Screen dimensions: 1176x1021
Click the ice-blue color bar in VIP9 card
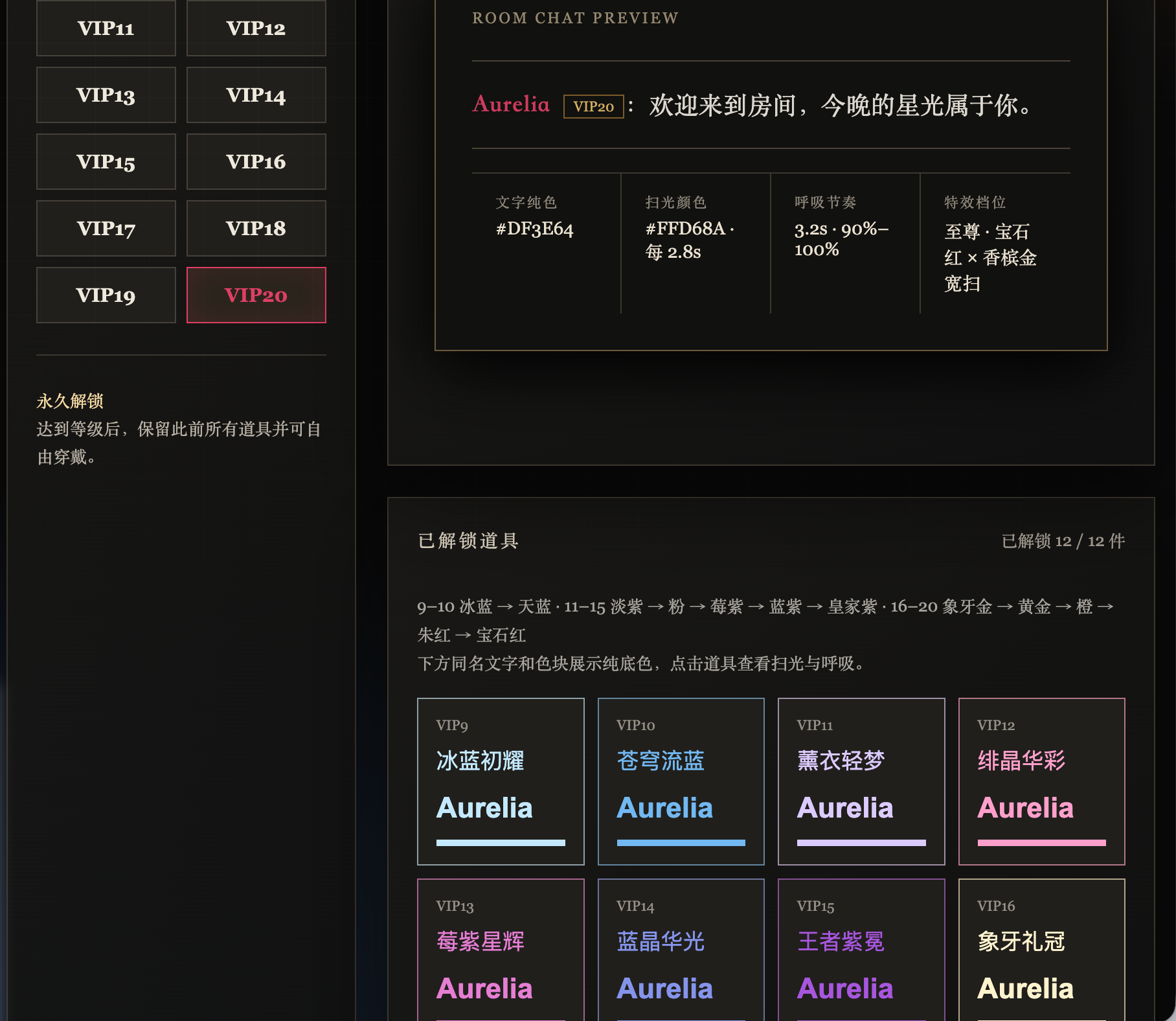click(501, 843)
